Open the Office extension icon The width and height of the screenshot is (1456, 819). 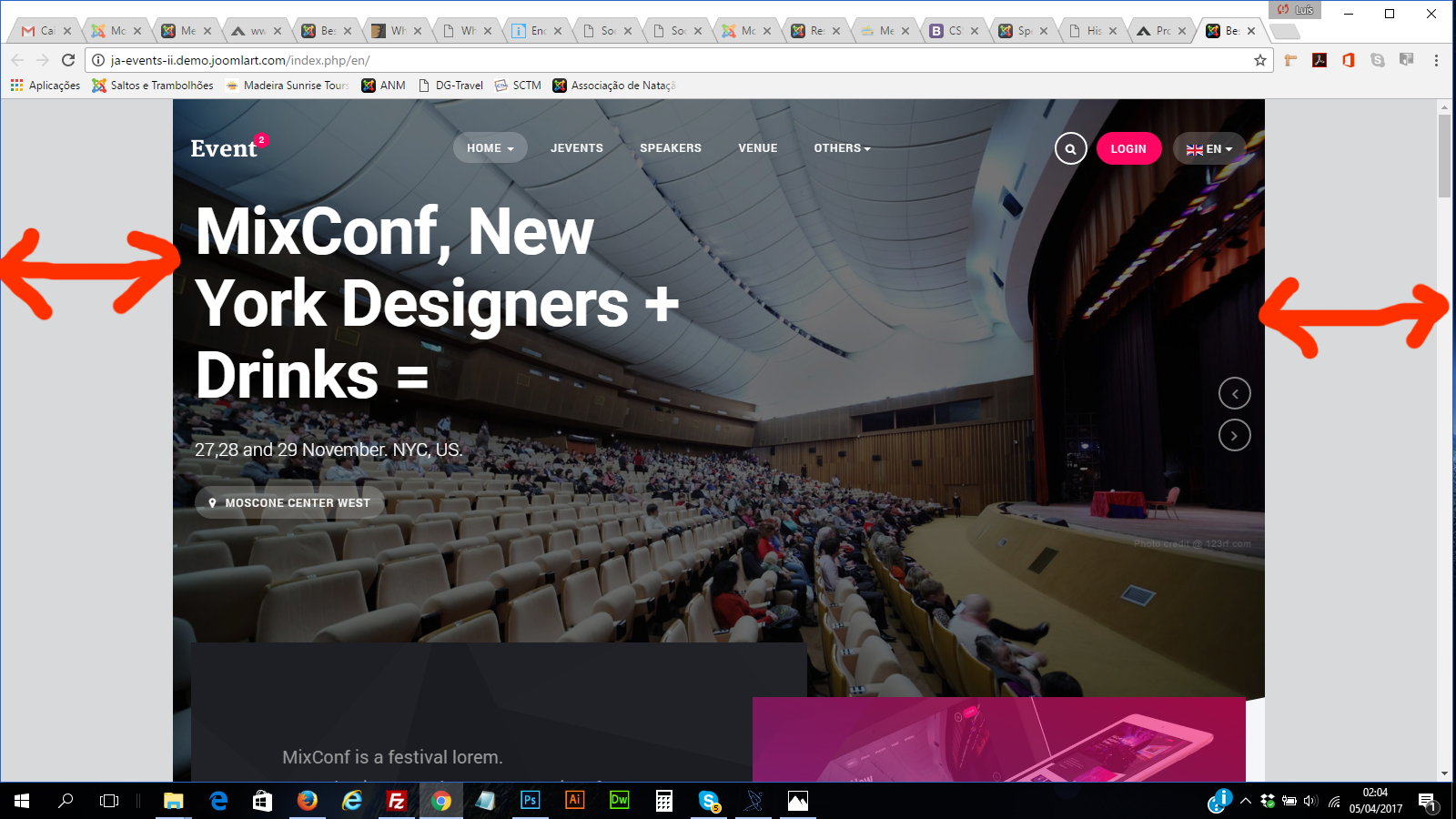tap(1349, 60)
